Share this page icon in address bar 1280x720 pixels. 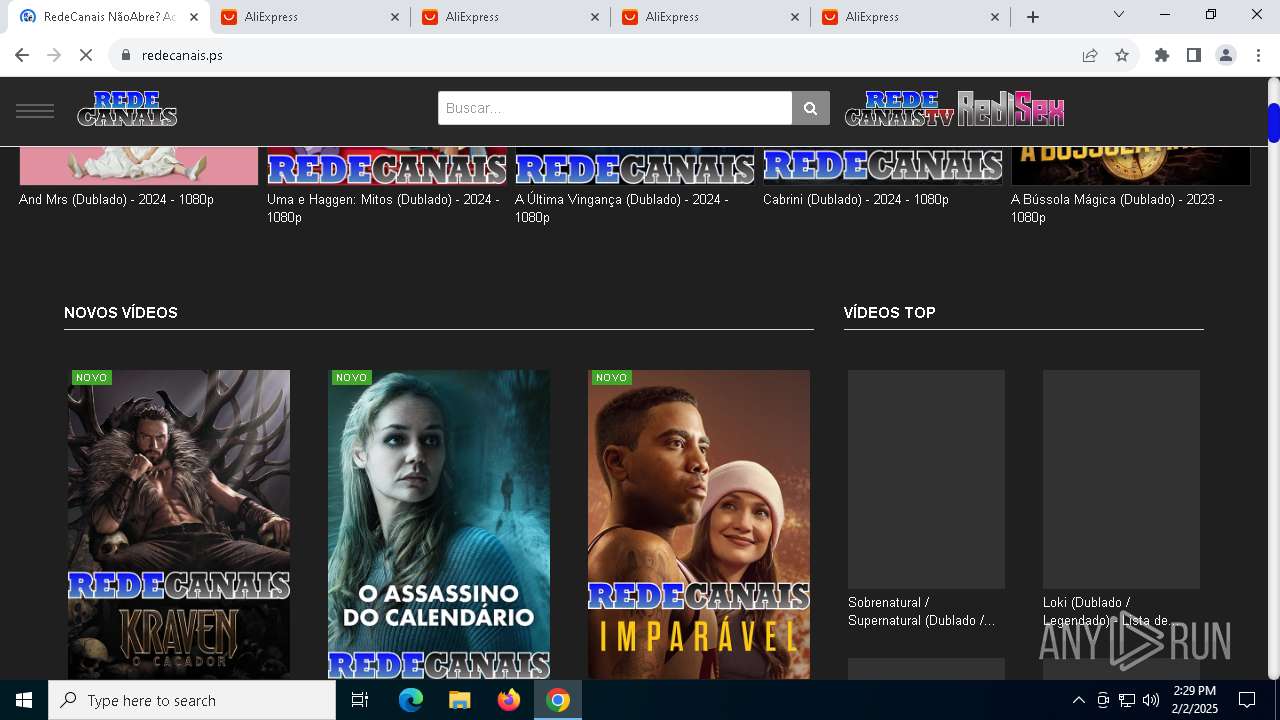[1090, 55]
